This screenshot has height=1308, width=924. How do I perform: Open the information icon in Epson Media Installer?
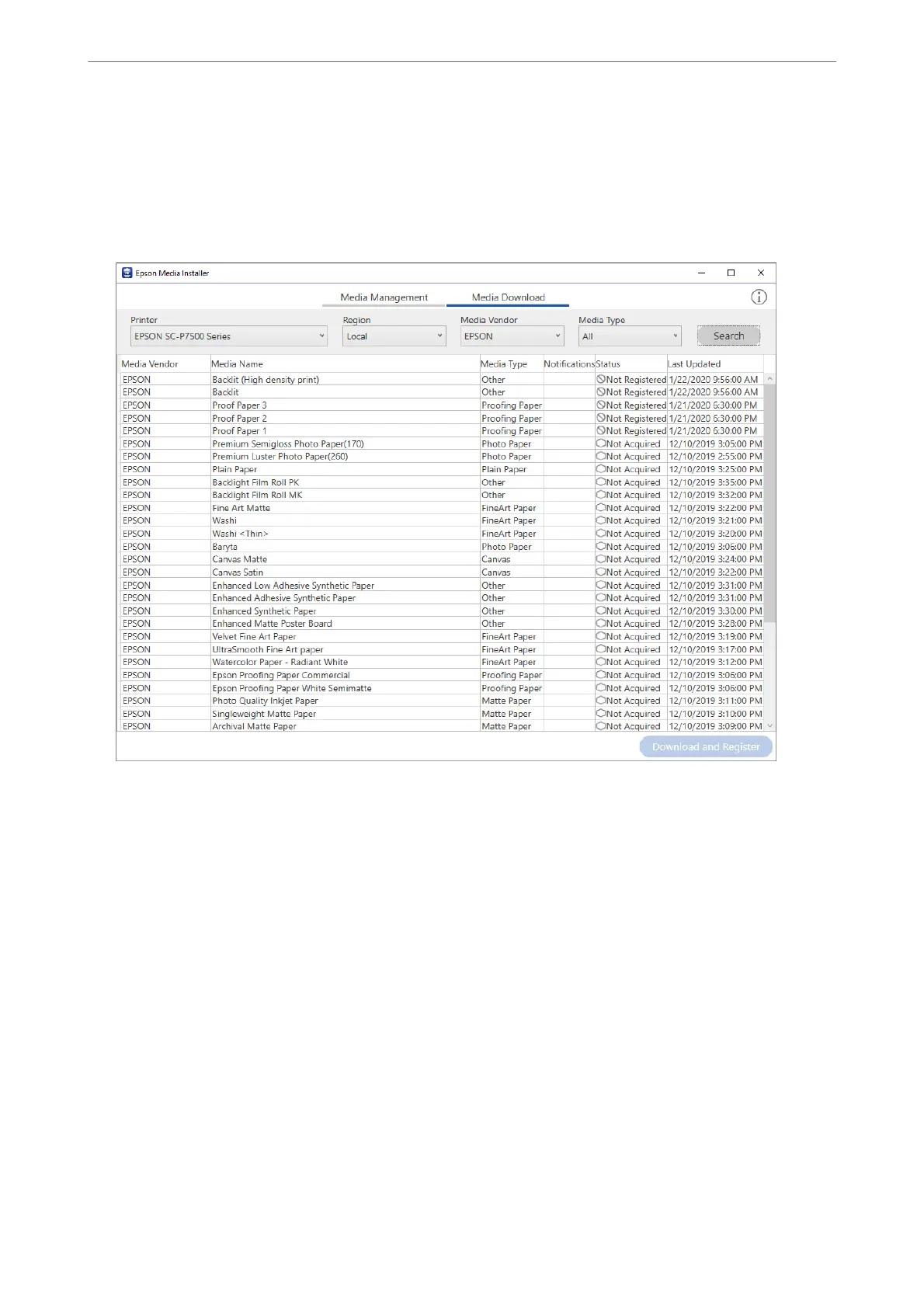759,297
